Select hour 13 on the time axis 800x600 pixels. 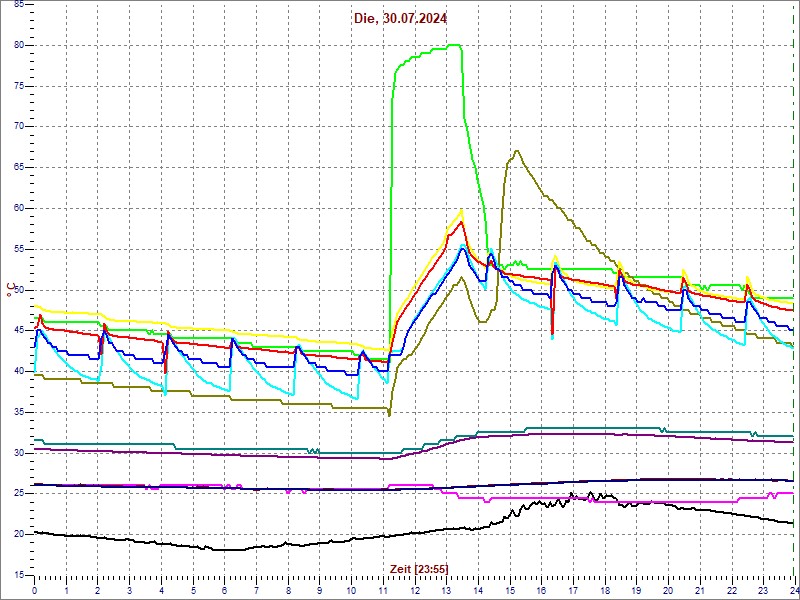point(446,590)
